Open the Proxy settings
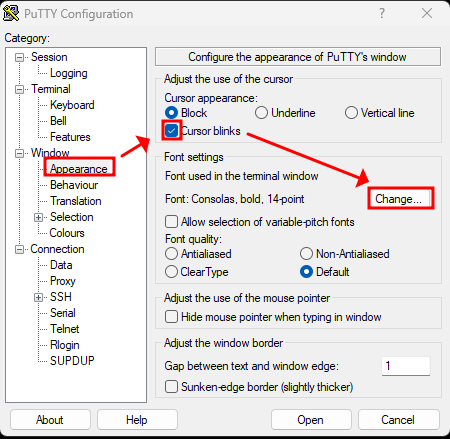The image size is (450, 439). [x=63, y=281]
